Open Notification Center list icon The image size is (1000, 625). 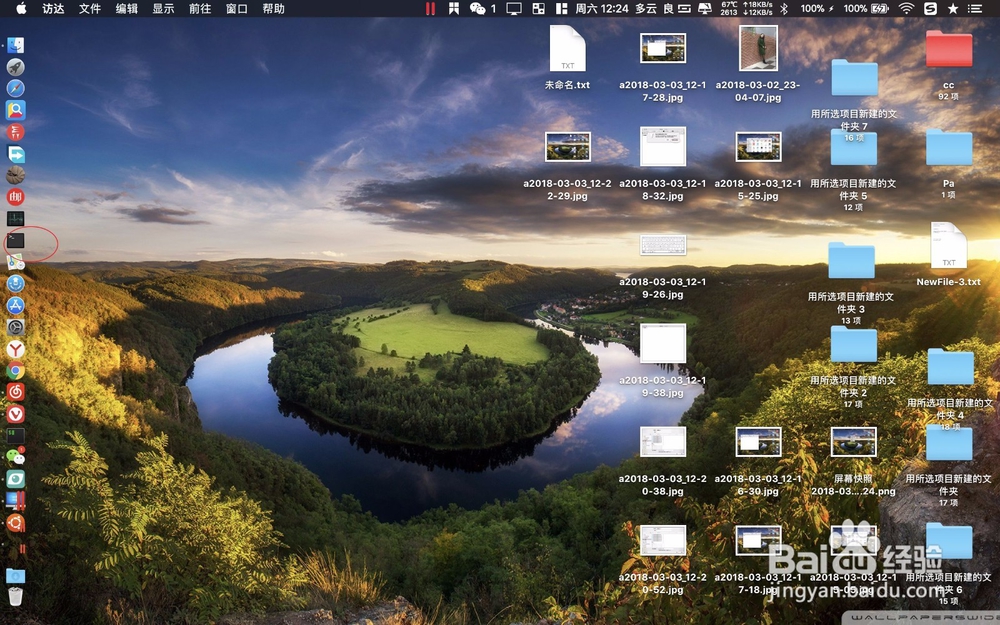point(974,8)
